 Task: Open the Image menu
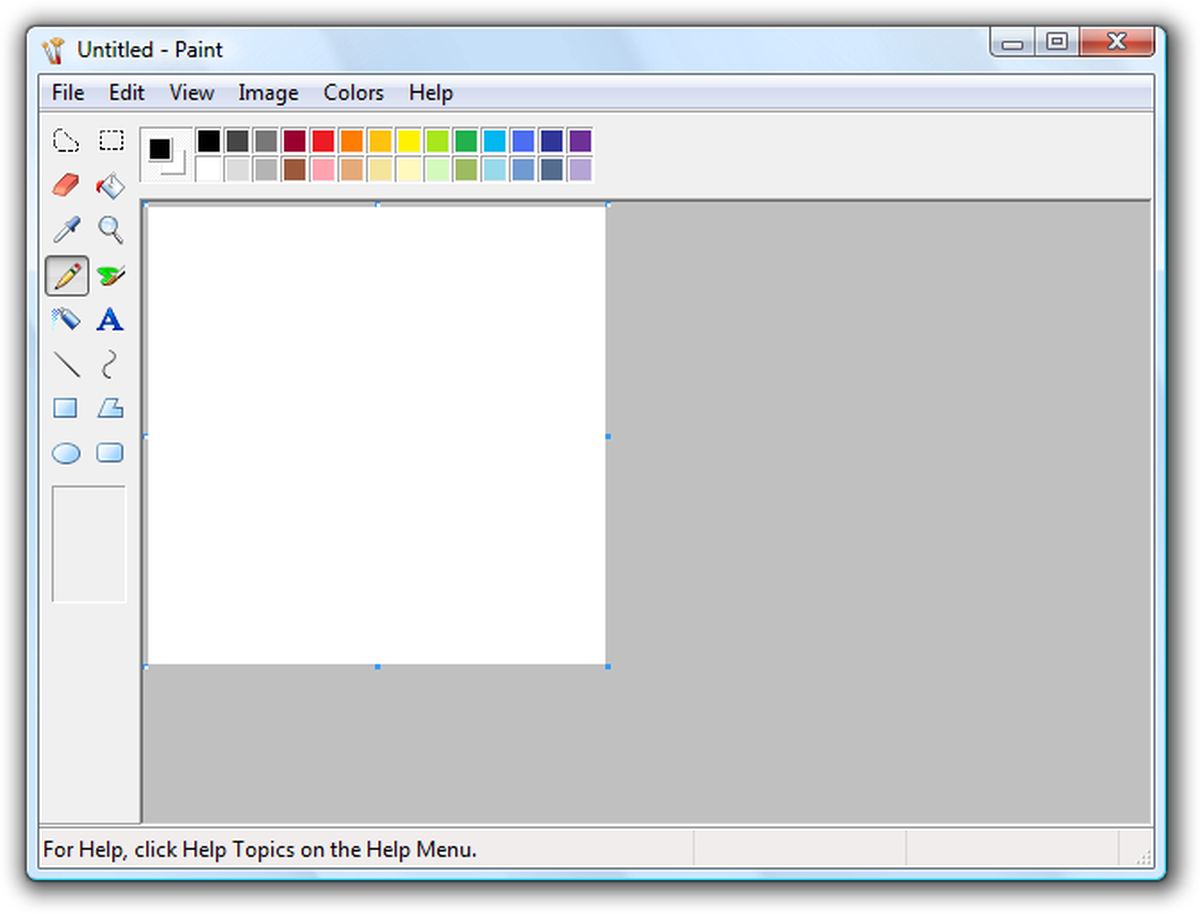(x=267, y=92)
